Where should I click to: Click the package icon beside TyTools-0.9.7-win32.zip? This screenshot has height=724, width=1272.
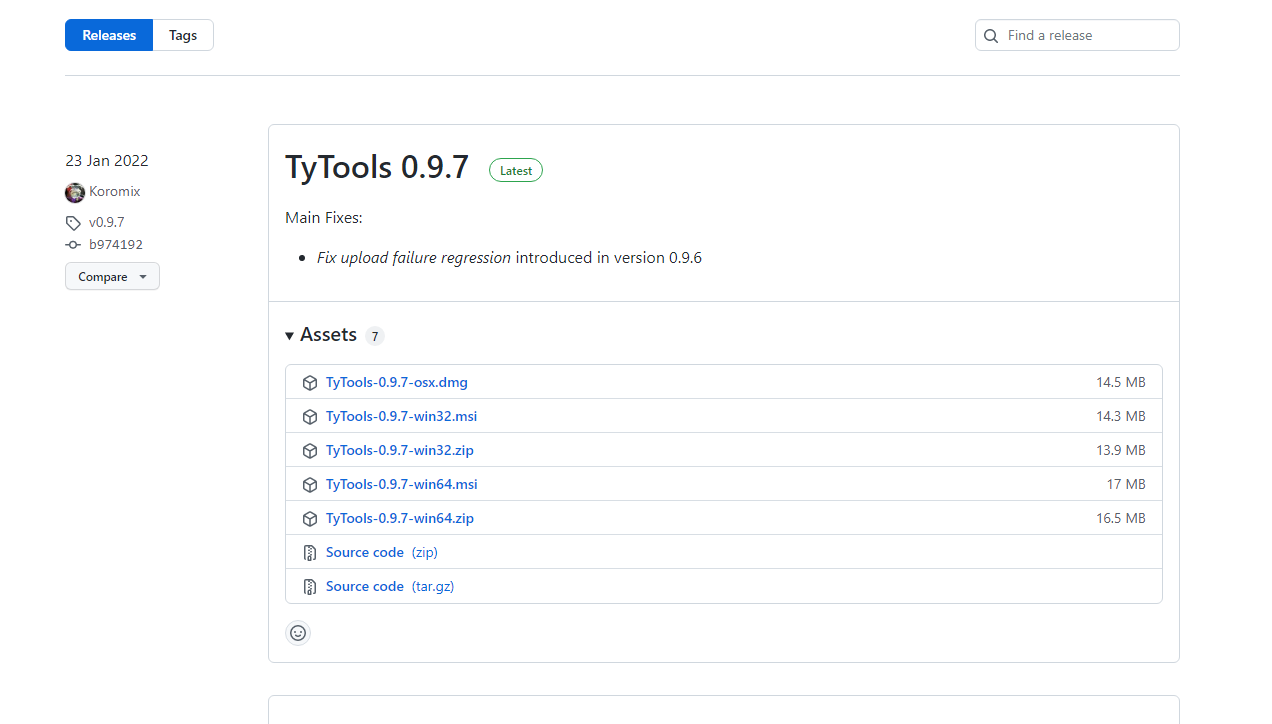tap(310, 450)
